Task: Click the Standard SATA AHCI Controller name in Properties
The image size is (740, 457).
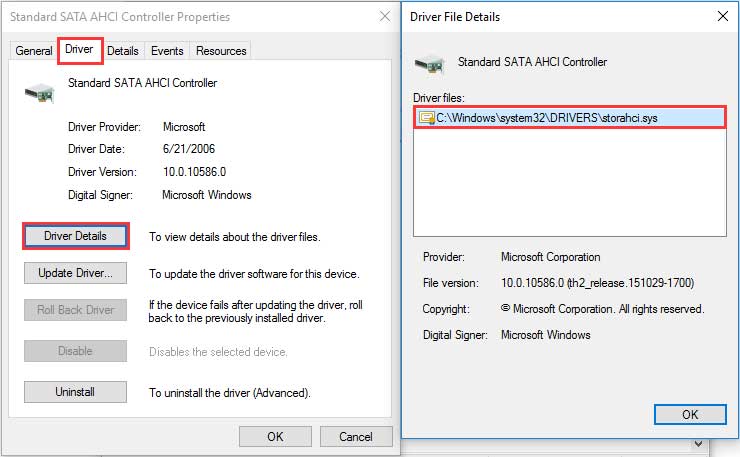Action: [143, 83]
